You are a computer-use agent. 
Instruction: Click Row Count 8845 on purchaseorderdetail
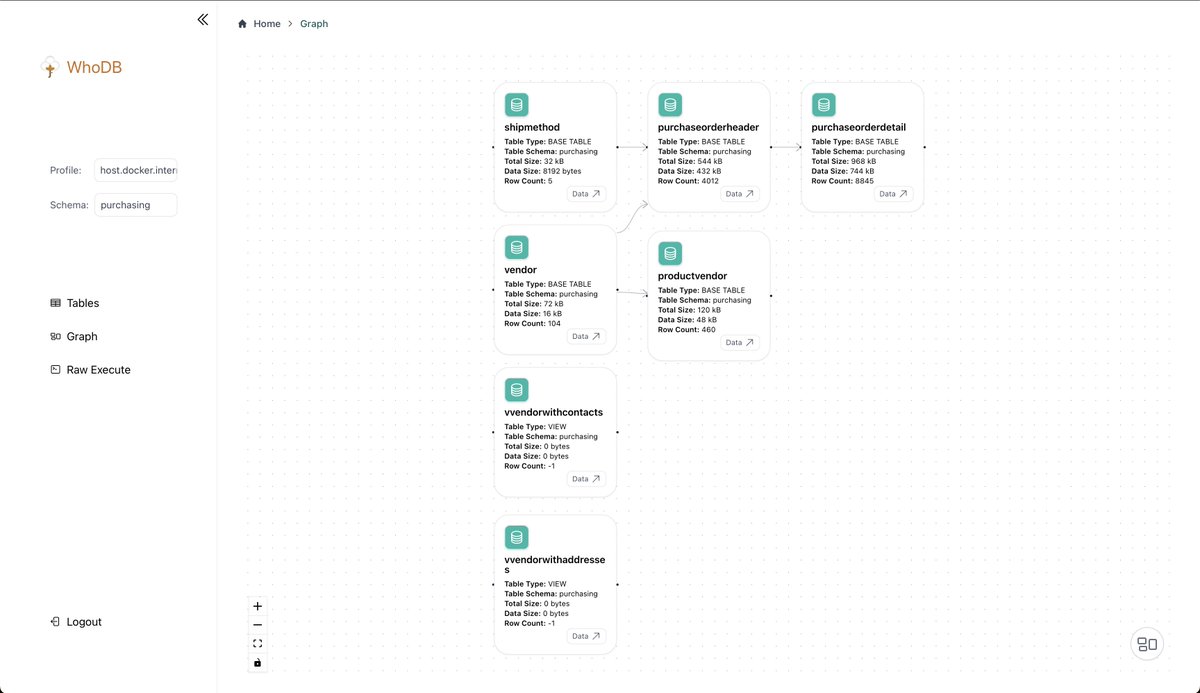(x=843, y=181)
